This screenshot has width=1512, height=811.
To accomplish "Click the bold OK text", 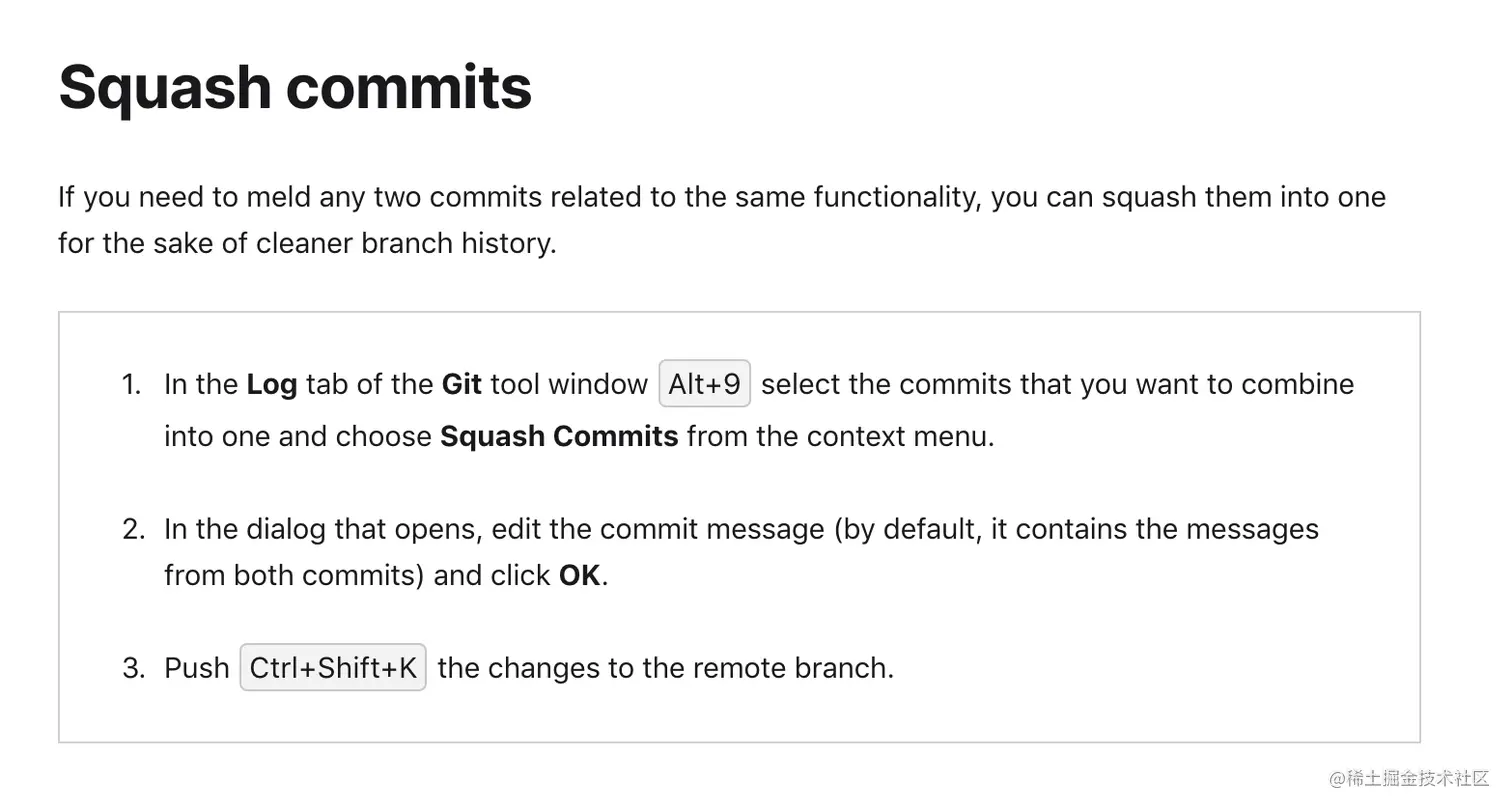I will pyautogui.click(x=579, y=576).
